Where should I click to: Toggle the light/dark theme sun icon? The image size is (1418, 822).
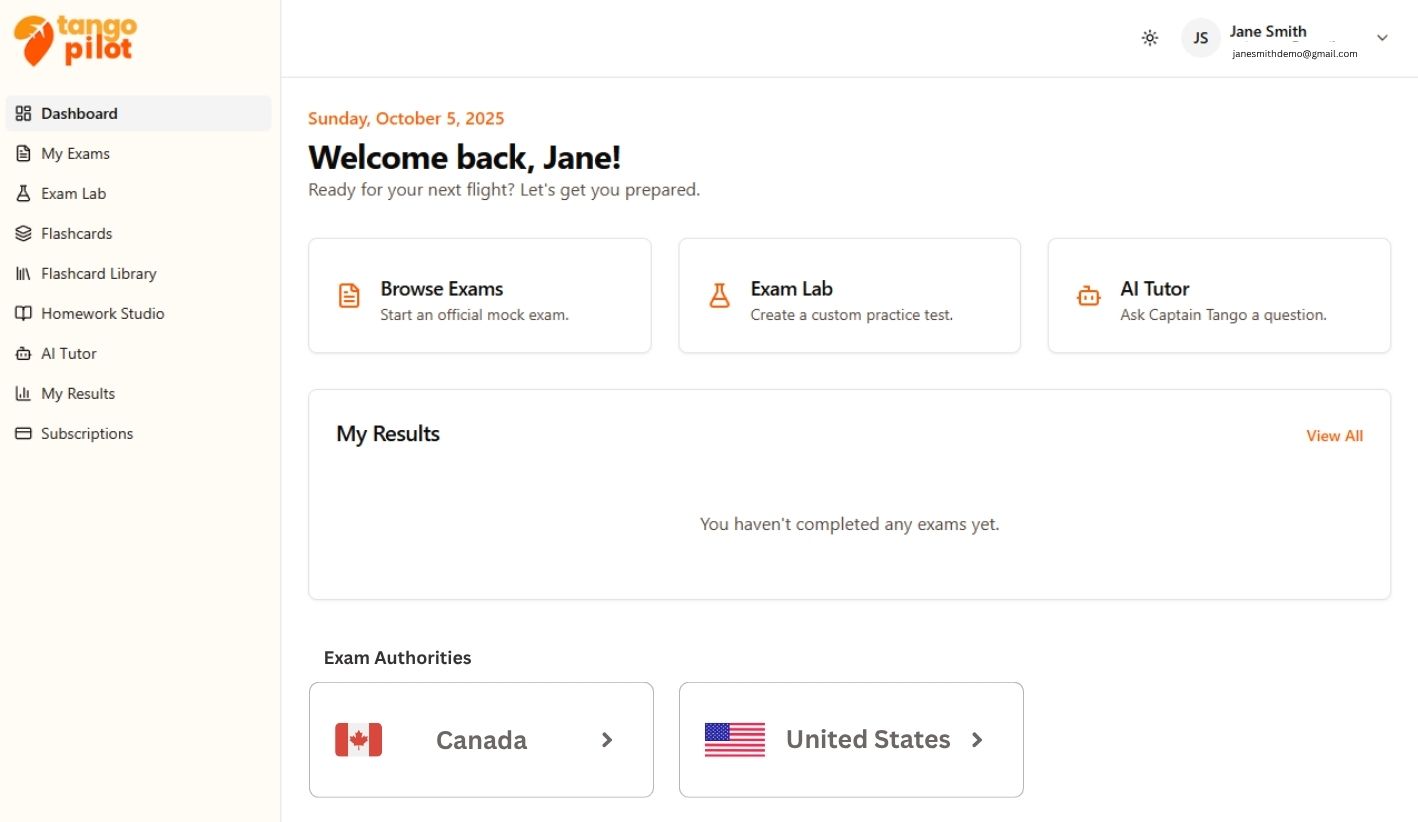(1150, 38)
